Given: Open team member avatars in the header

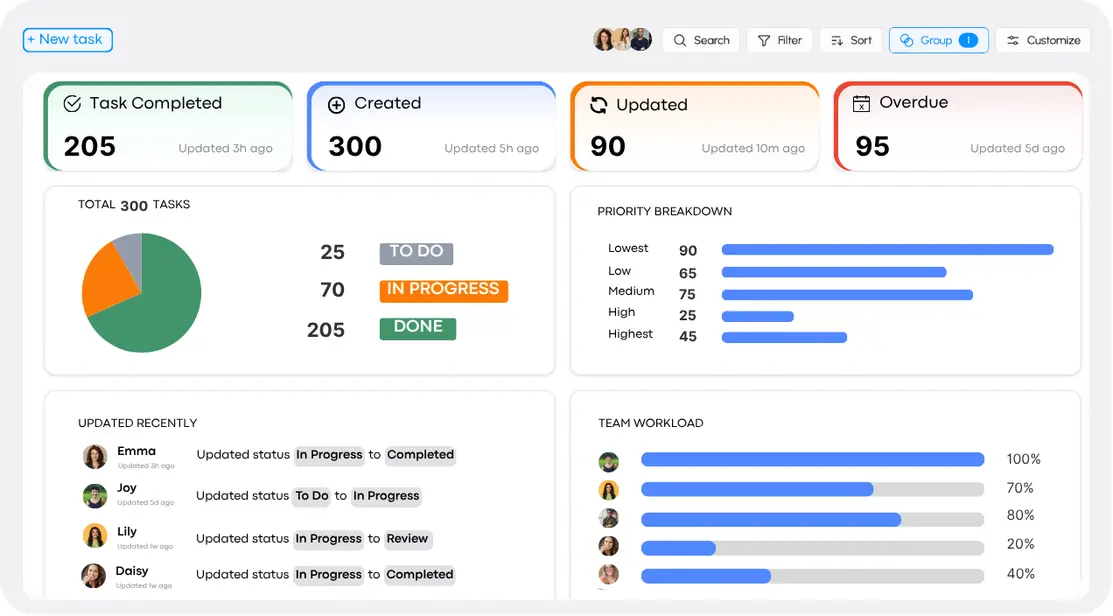Looking at the screenshot, I should [x=622, y=40].
